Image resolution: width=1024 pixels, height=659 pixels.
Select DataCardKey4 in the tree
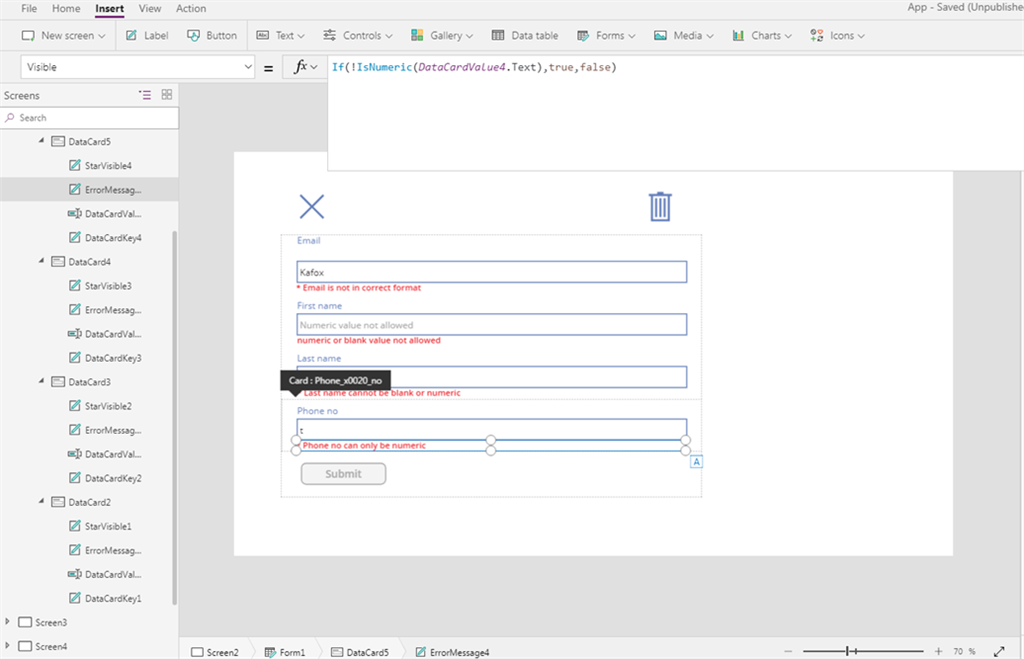point(113,238)
